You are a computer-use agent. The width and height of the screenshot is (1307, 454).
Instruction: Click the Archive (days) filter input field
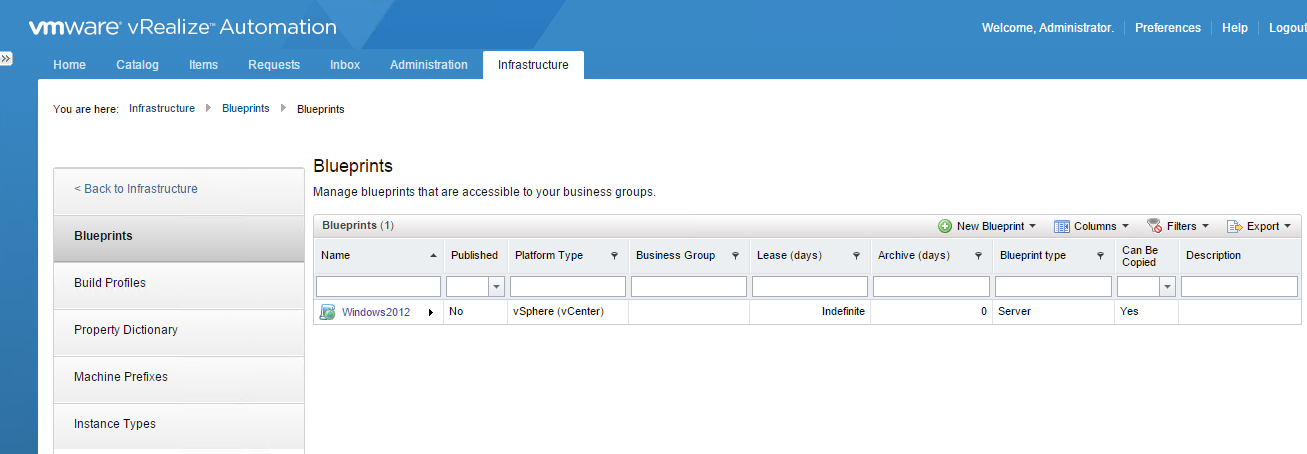pos(932,287)
